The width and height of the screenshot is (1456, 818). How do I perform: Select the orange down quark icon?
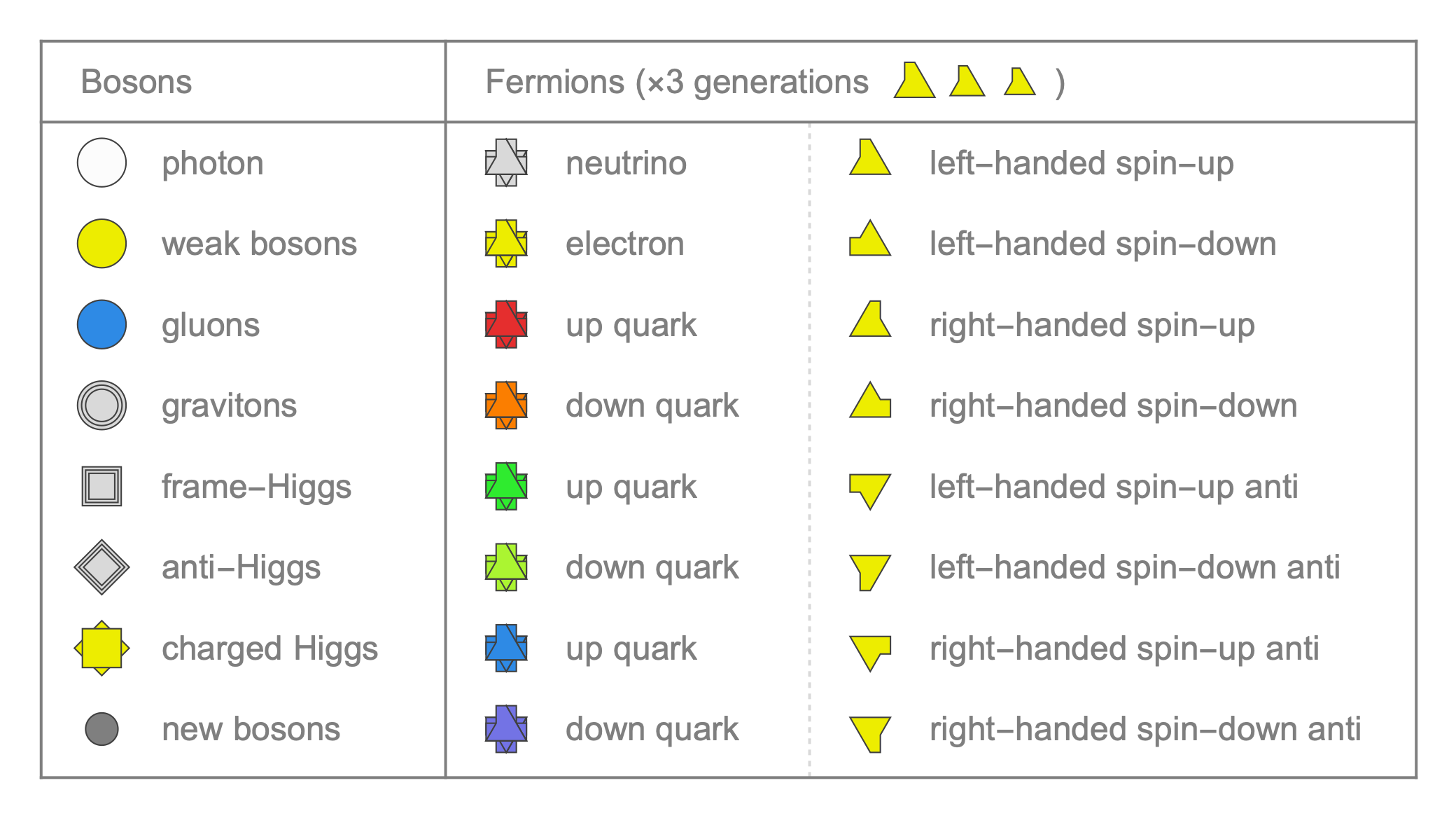506,405
